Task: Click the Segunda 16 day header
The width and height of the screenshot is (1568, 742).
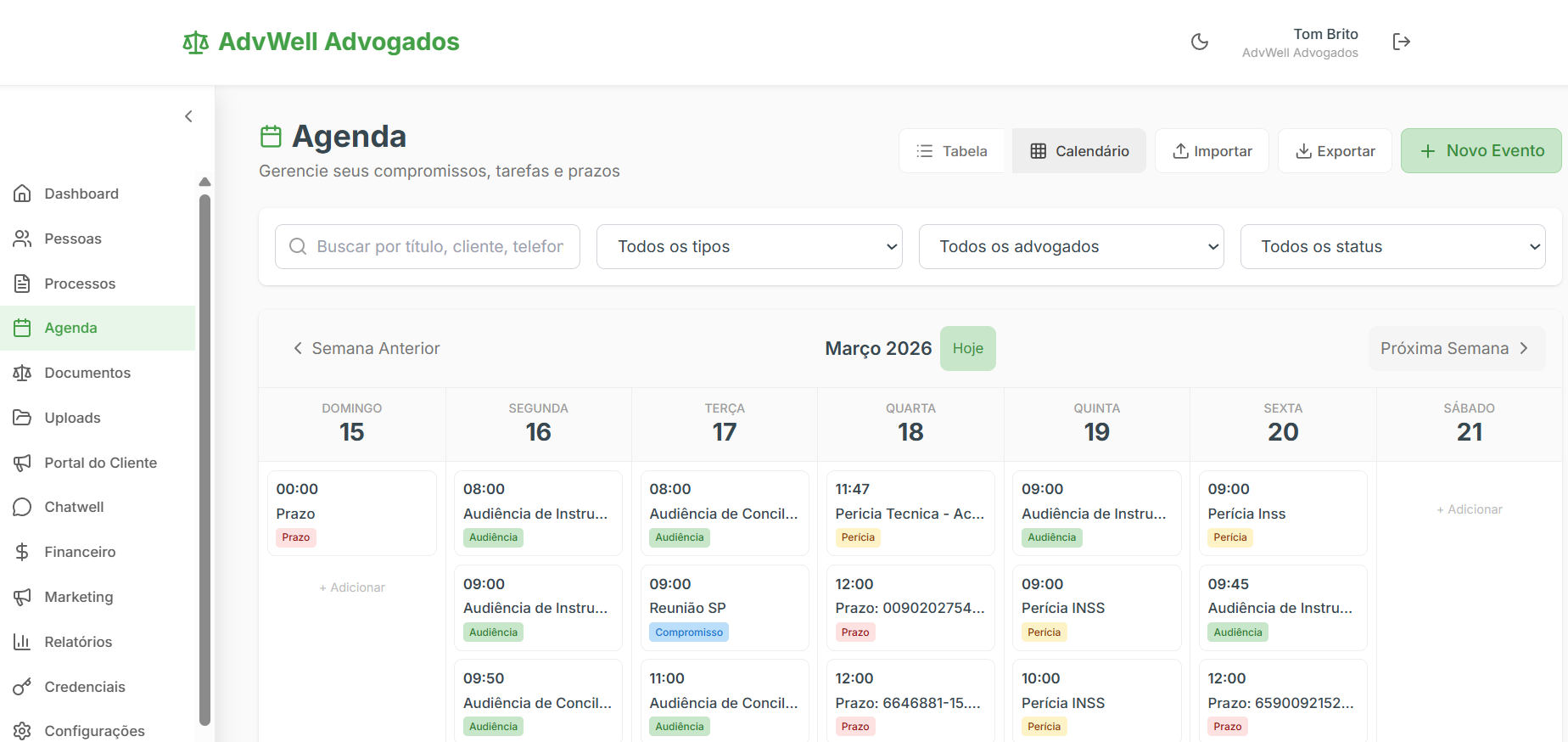Action: [538, 424]
